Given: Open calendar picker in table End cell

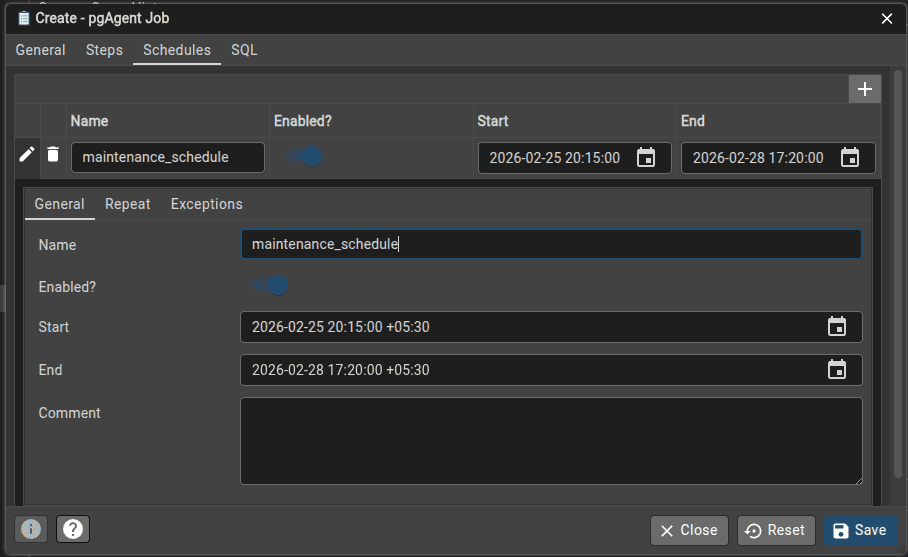Looking at the screenshot, I should pyautogui.click(x=850, y=157).
